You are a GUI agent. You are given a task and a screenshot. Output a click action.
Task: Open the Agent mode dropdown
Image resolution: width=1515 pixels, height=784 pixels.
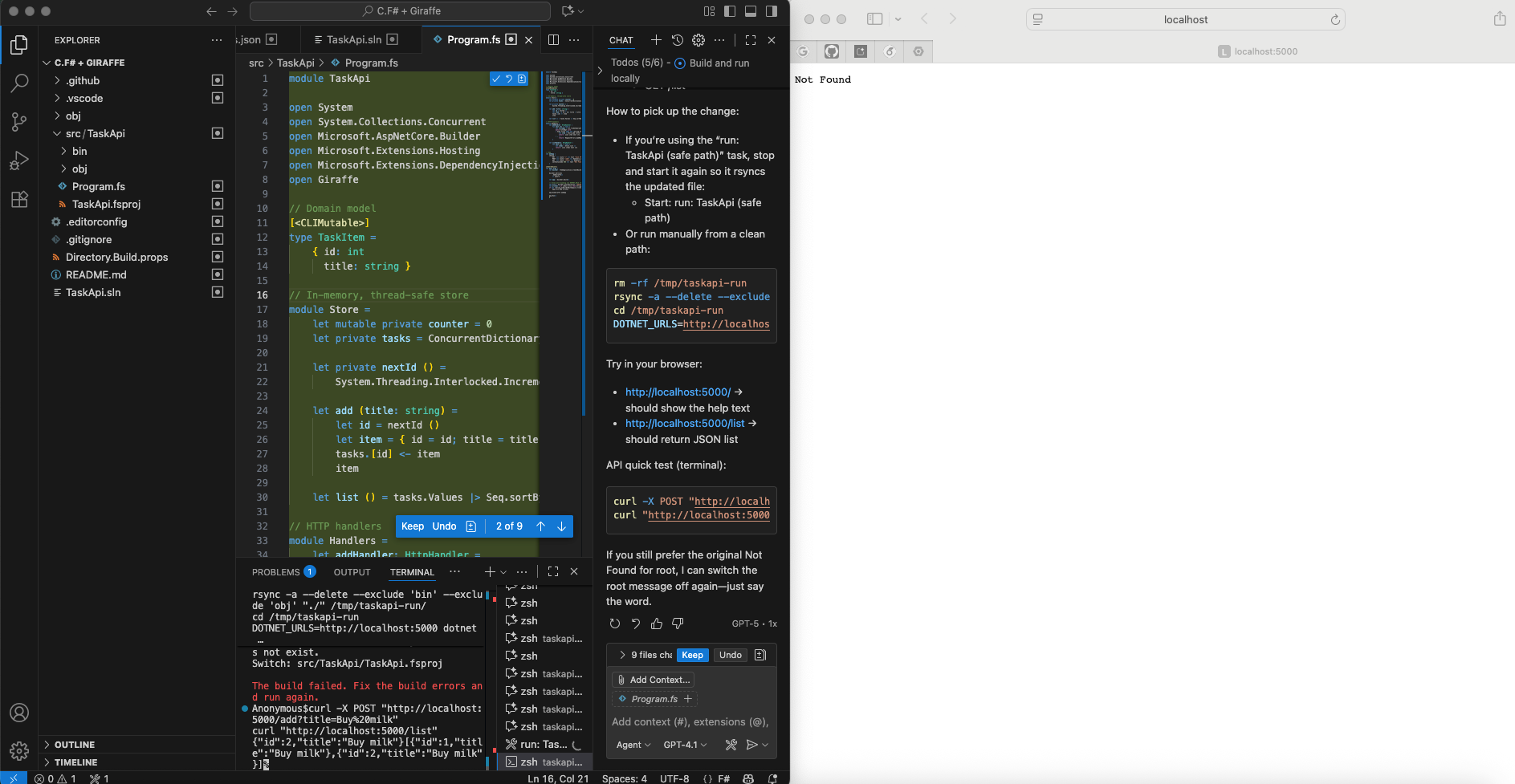633,745
